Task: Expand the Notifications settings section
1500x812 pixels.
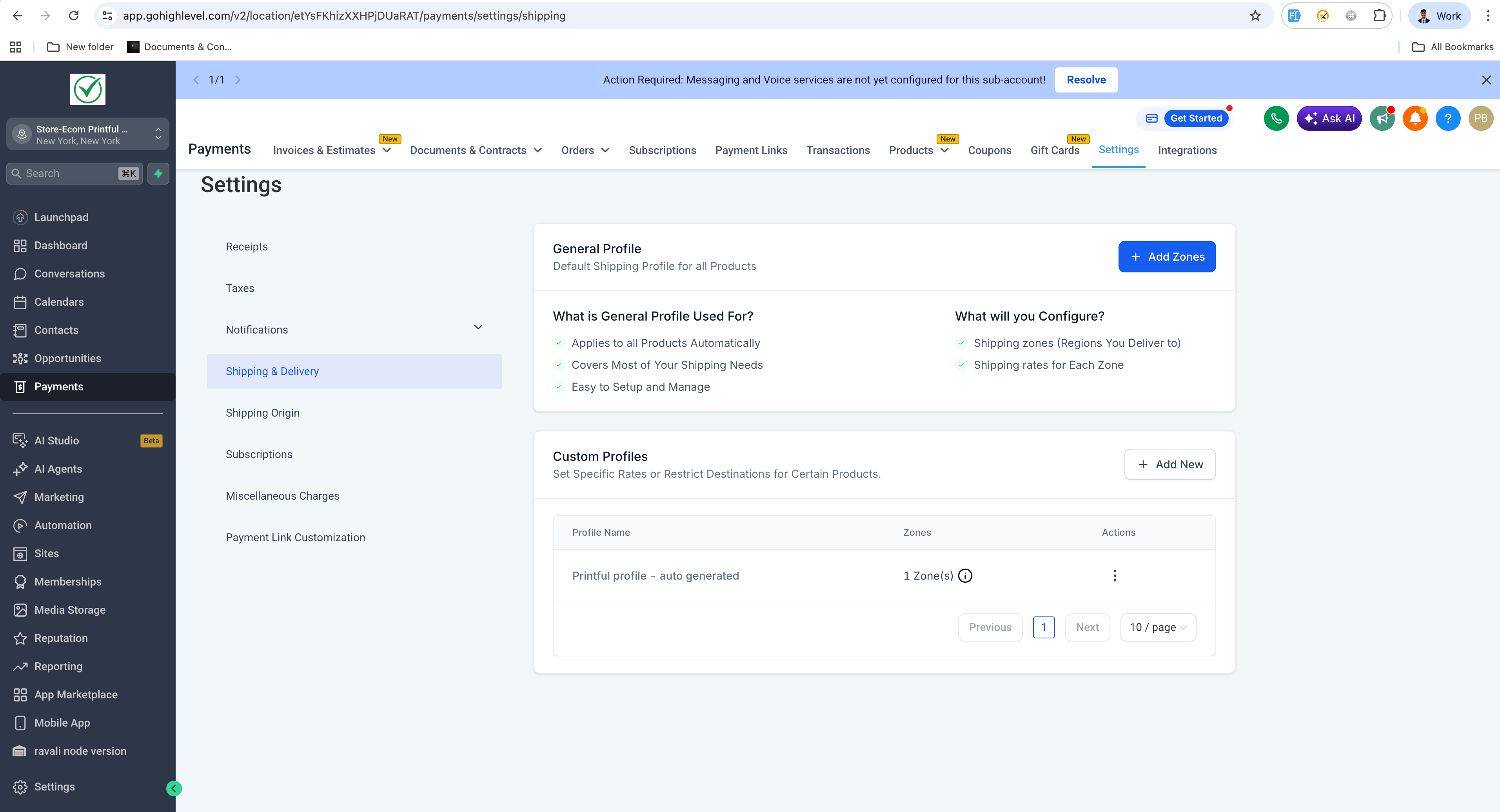Action: (x=478, y=328)
